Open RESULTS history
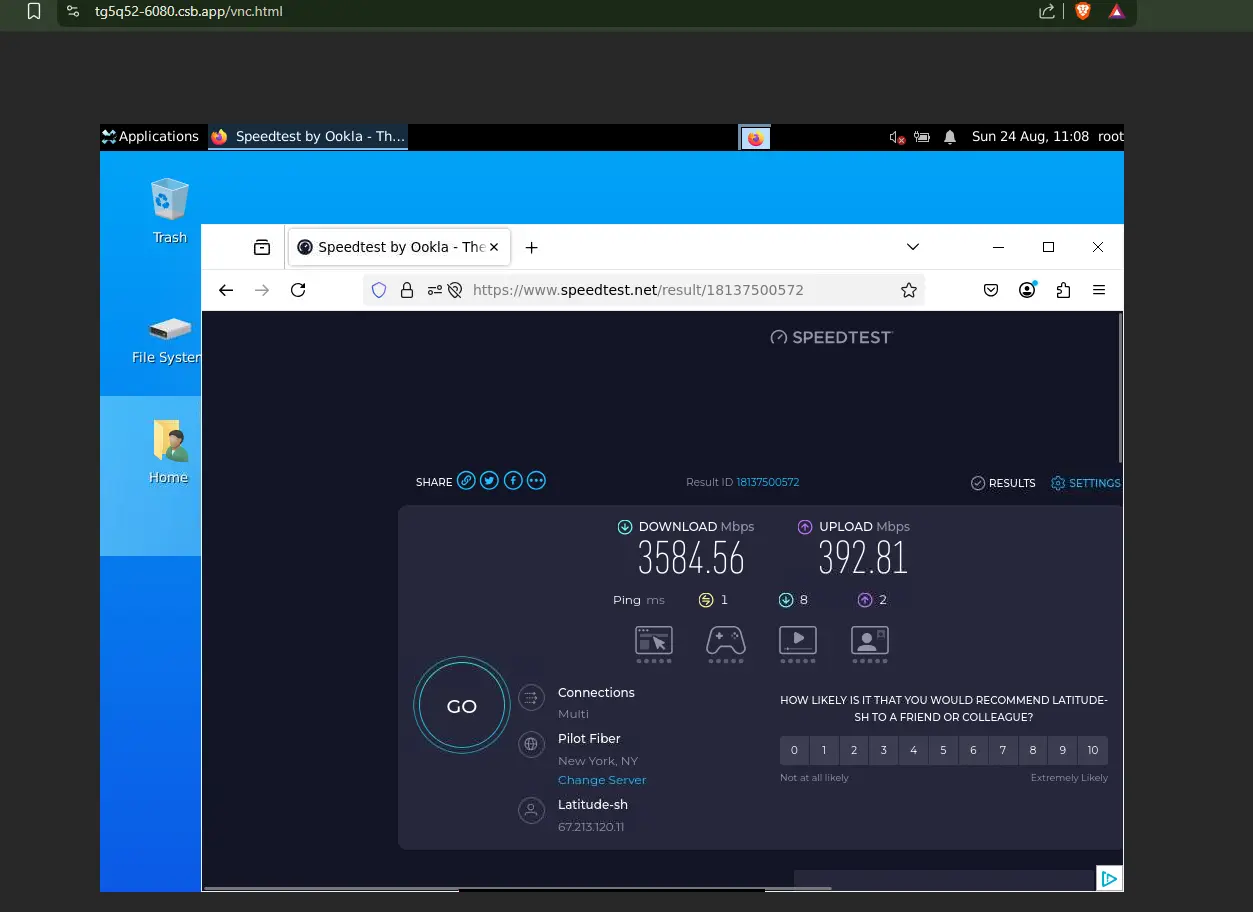This screenshot has width=1253, height=912. [x=1003, y=483]
